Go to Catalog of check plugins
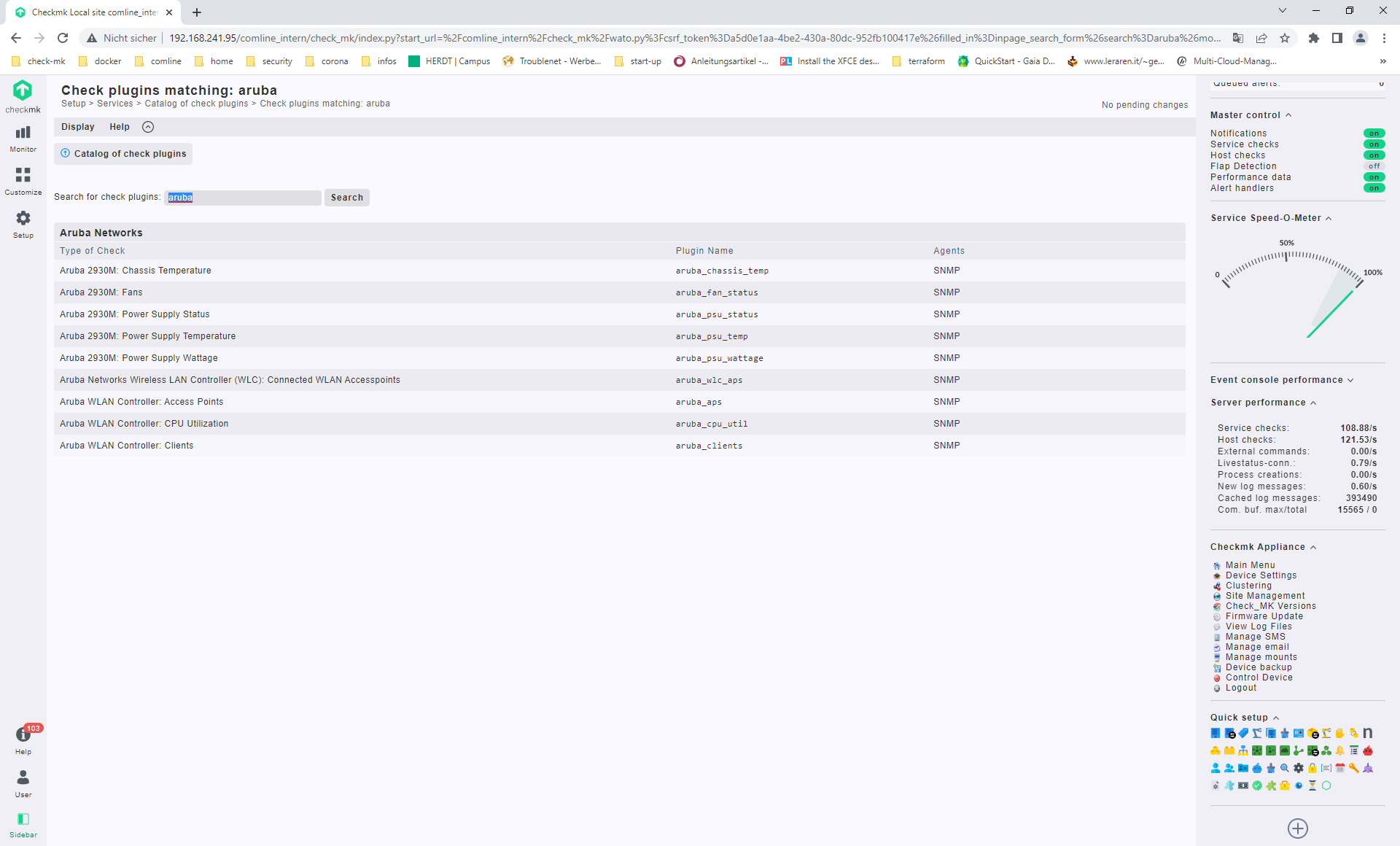Image resolution: width=1400 pixels, height=846 pixels. pyautogui.click(x=123, y=154)
